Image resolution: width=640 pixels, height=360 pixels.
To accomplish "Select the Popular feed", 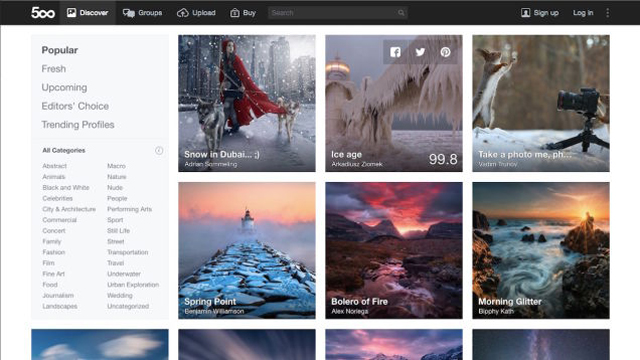I will [x=60, y=50].
